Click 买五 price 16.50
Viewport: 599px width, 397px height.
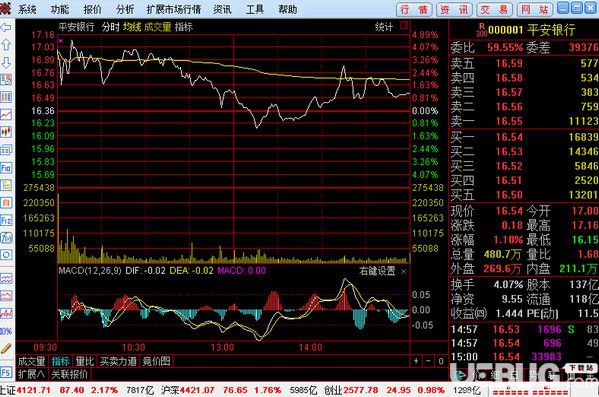pos(509,195)
